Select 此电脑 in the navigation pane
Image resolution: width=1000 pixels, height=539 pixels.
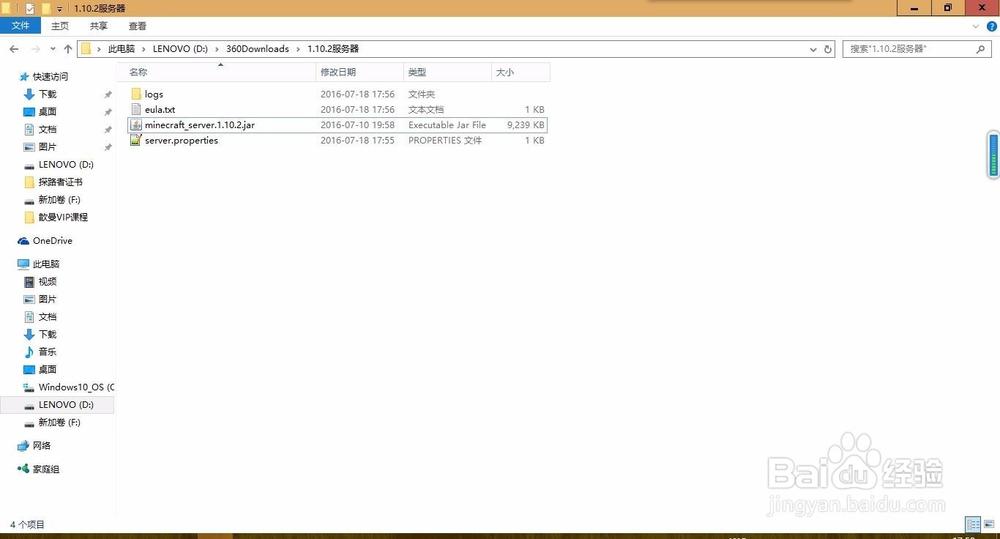point(46,264)
